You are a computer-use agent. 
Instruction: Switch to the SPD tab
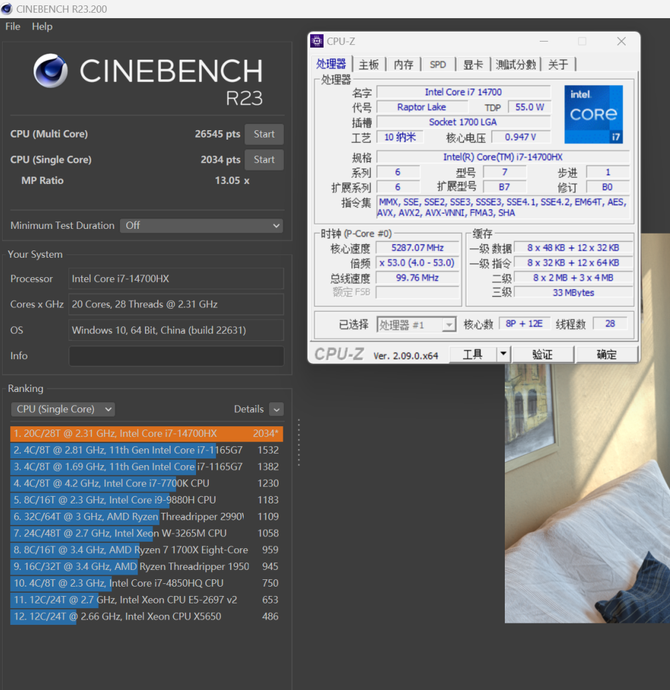pyautogui.click(x=438, y=65)
